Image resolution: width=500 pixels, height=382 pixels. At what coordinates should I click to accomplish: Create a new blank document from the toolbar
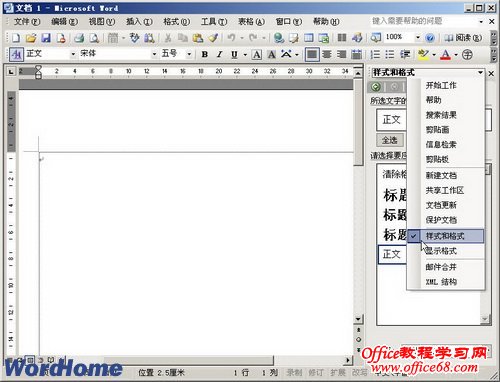[16, 38]
